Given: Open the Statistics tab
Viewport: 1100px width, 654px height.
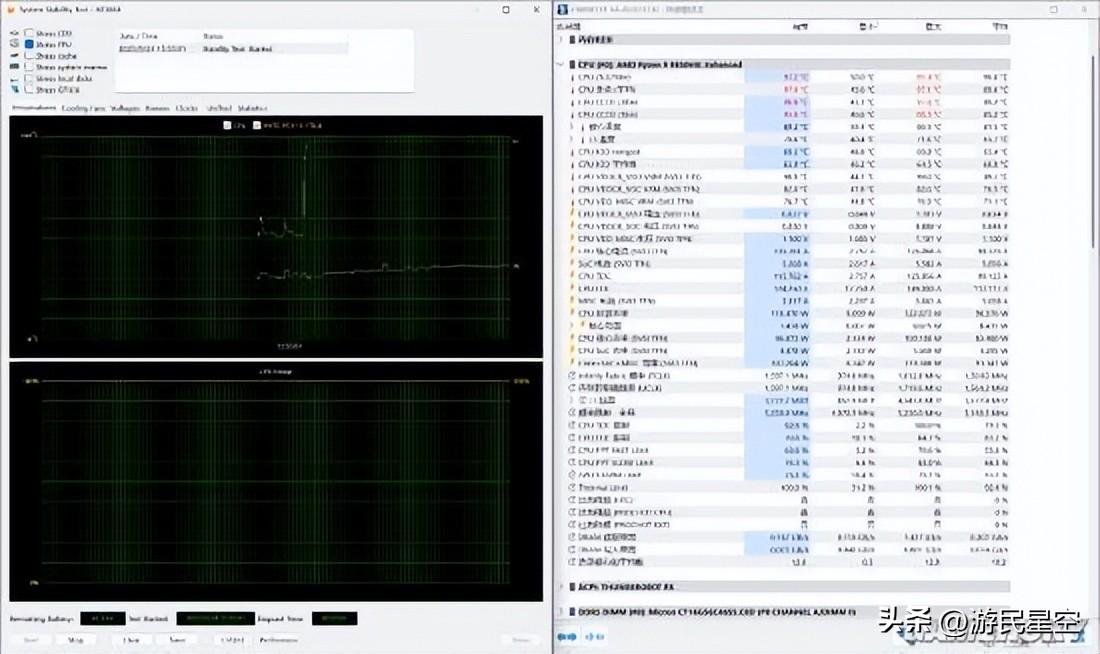Looking at the screenshot, I should [x=252, y=108].
